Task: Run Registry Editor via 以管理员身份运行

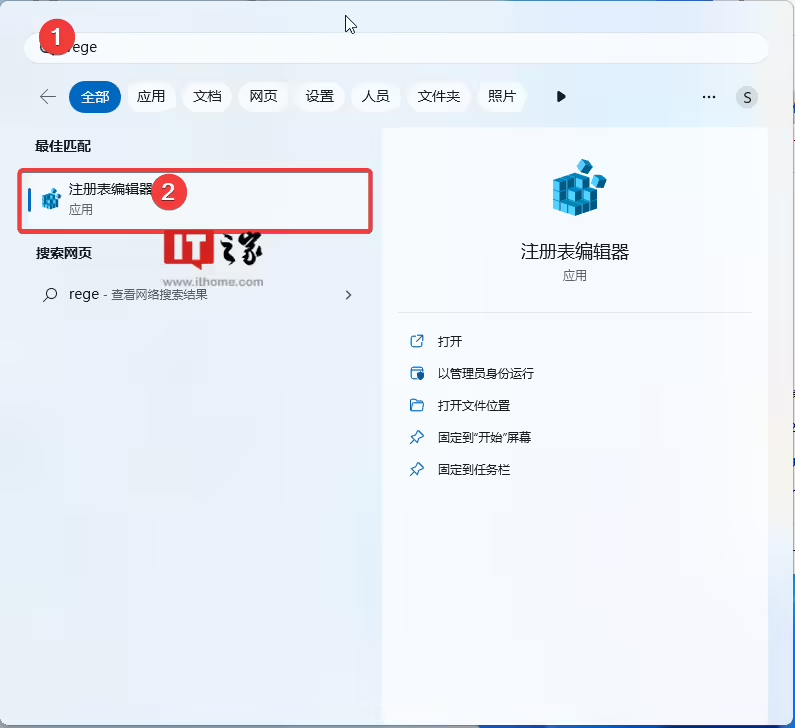Action: tap(485, 373)
